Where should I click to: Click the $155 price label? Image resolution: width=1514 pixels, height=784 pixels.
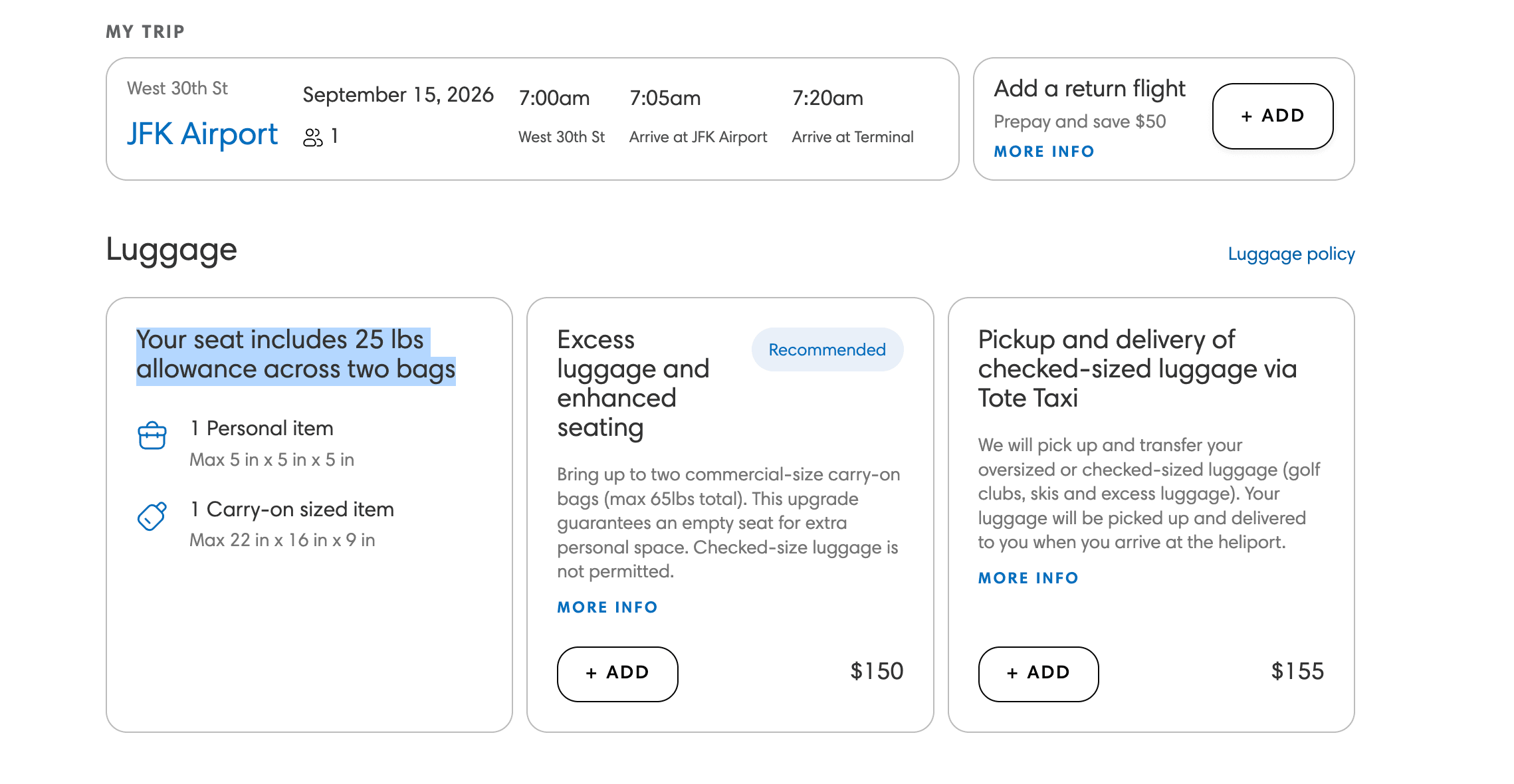click(1297, 671)
